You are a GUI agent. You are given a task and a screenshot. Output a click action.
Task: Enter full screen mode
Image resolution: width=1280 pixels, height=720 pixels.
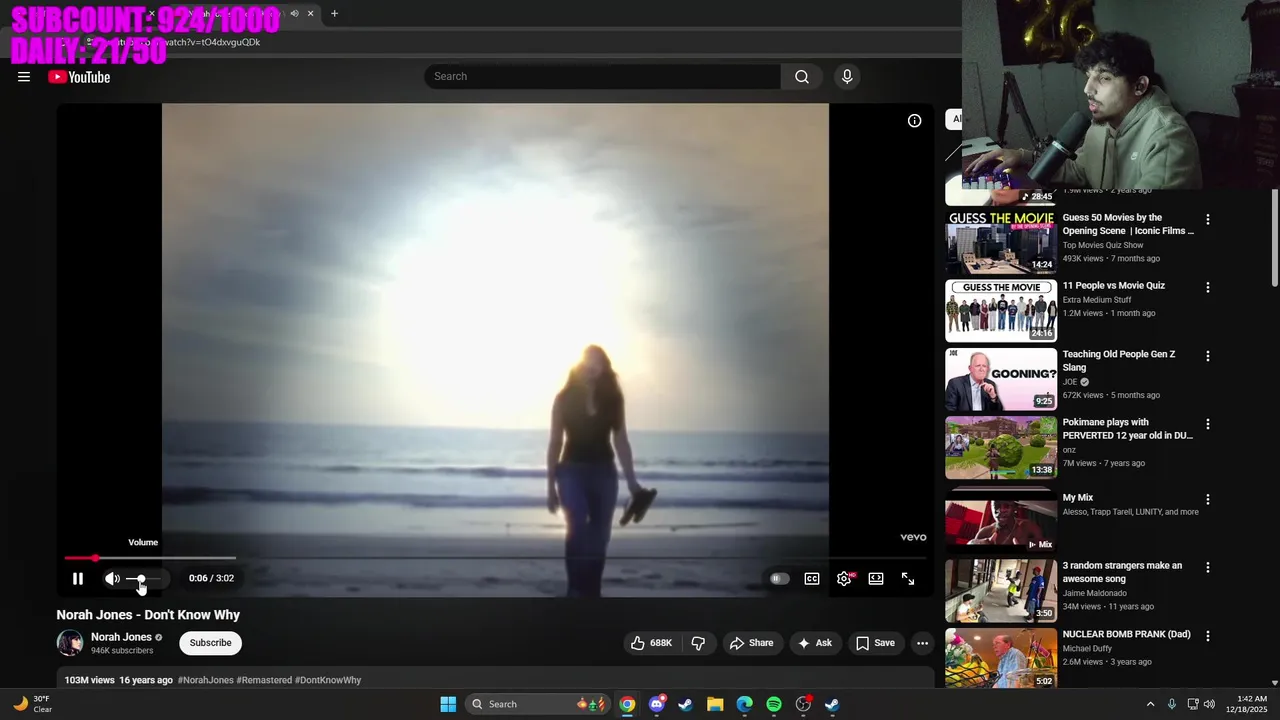pyautogui.click(x=908, y=578)
